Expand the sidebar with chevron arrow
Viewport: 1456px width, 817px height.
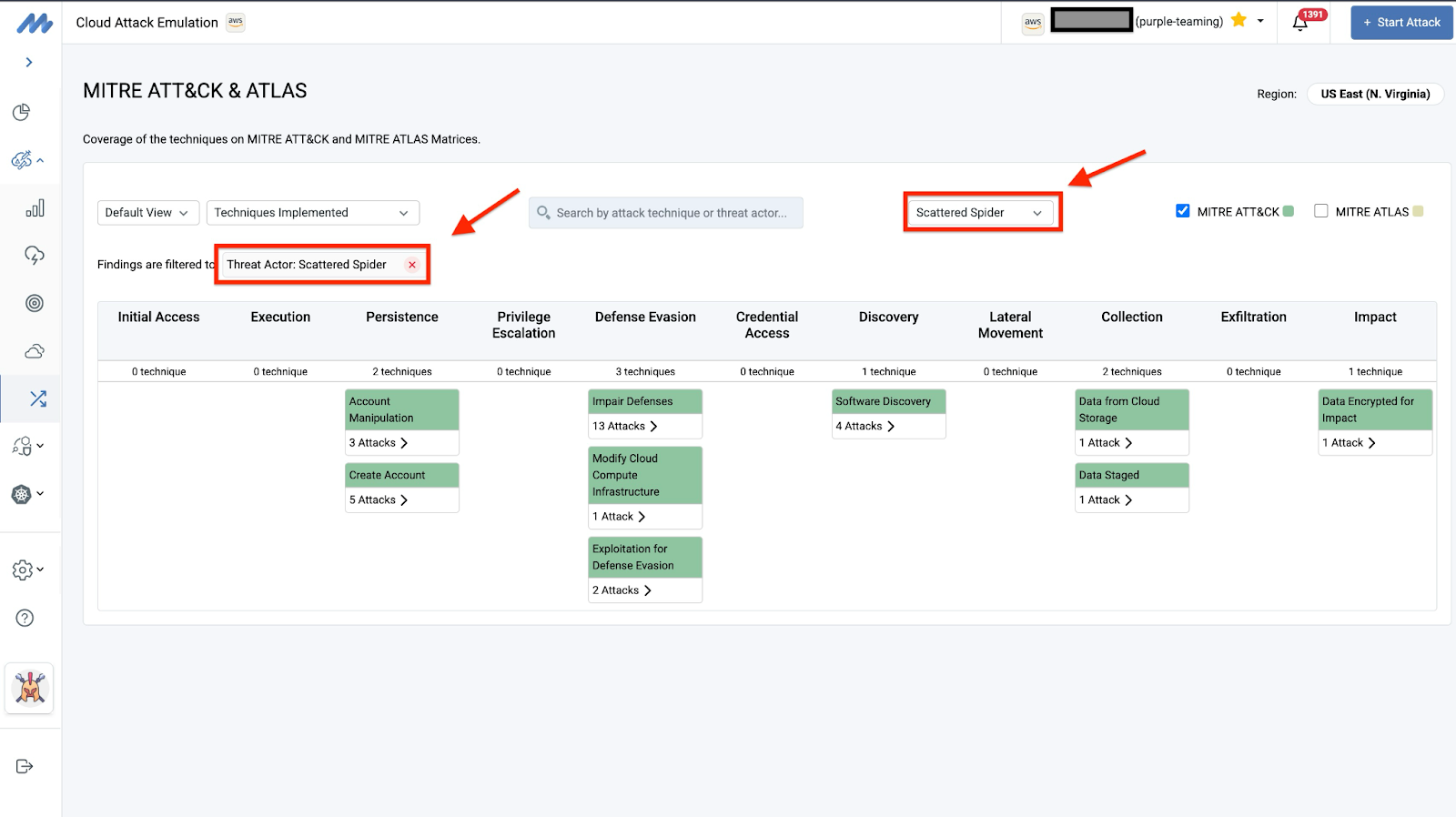(x=29, y=62)
